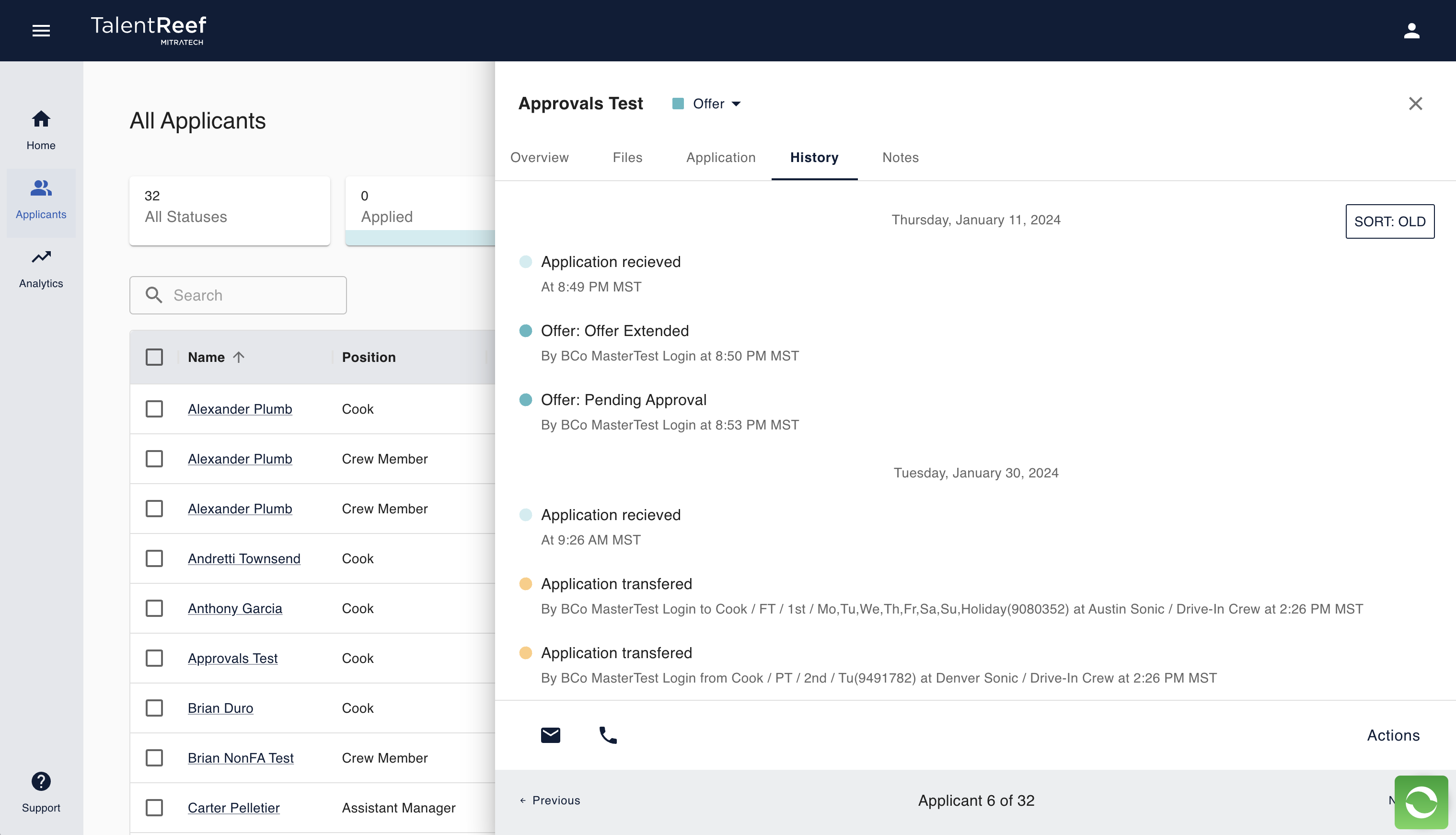Select the 32 All Statuses card

[229, 210]
